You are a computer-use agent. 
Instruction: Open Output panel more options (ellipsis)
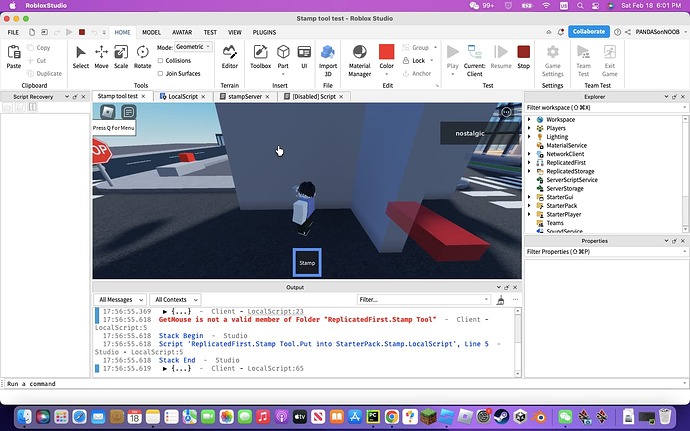click(515, 300)
